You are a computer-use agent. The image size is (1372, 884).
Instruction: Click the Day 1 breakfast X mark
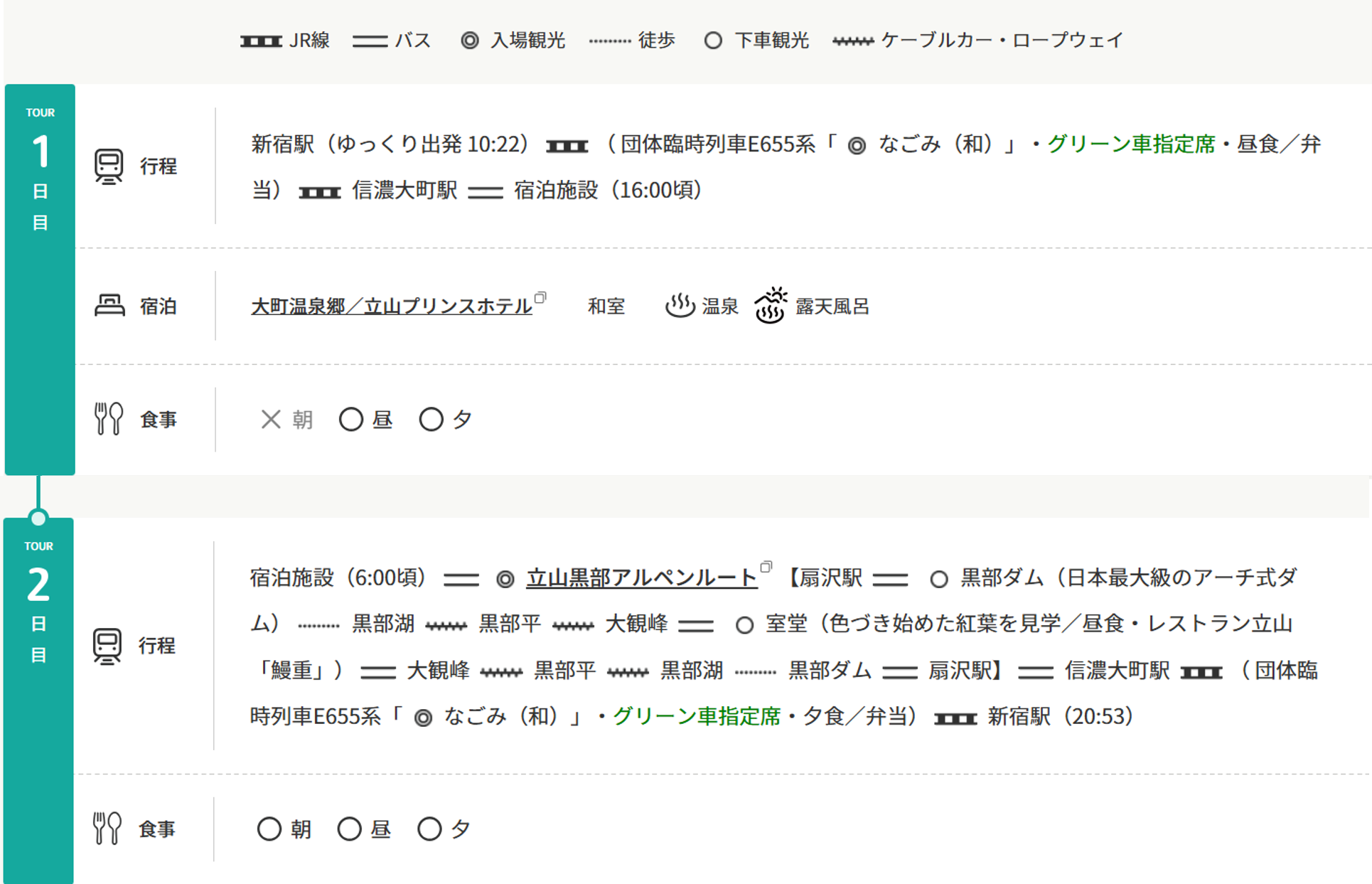pos(270,419)
